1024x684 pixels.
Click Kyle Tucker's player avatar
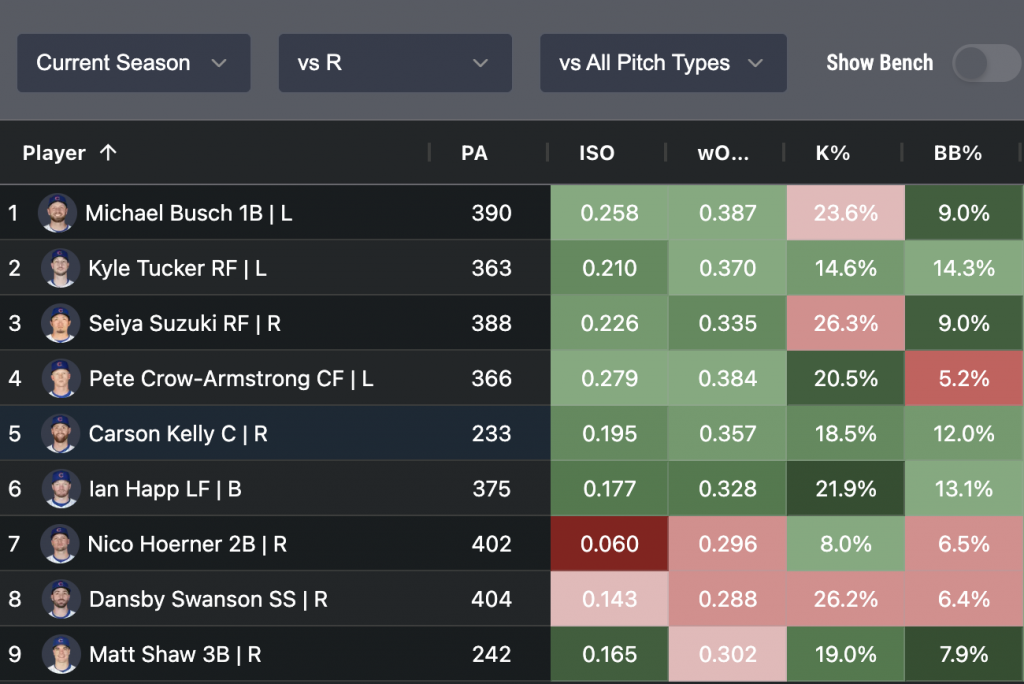(60, 268)
